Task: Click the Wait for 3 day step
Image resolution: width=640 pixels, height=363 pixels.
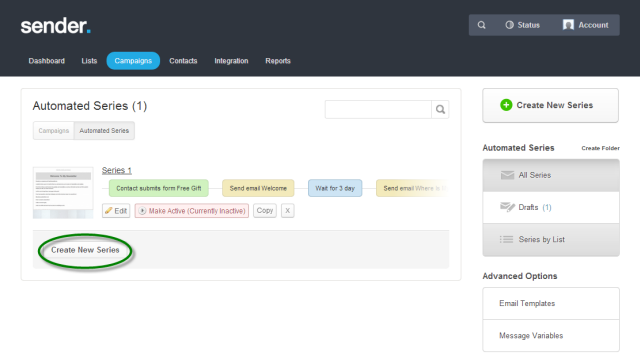Action: 335,188
